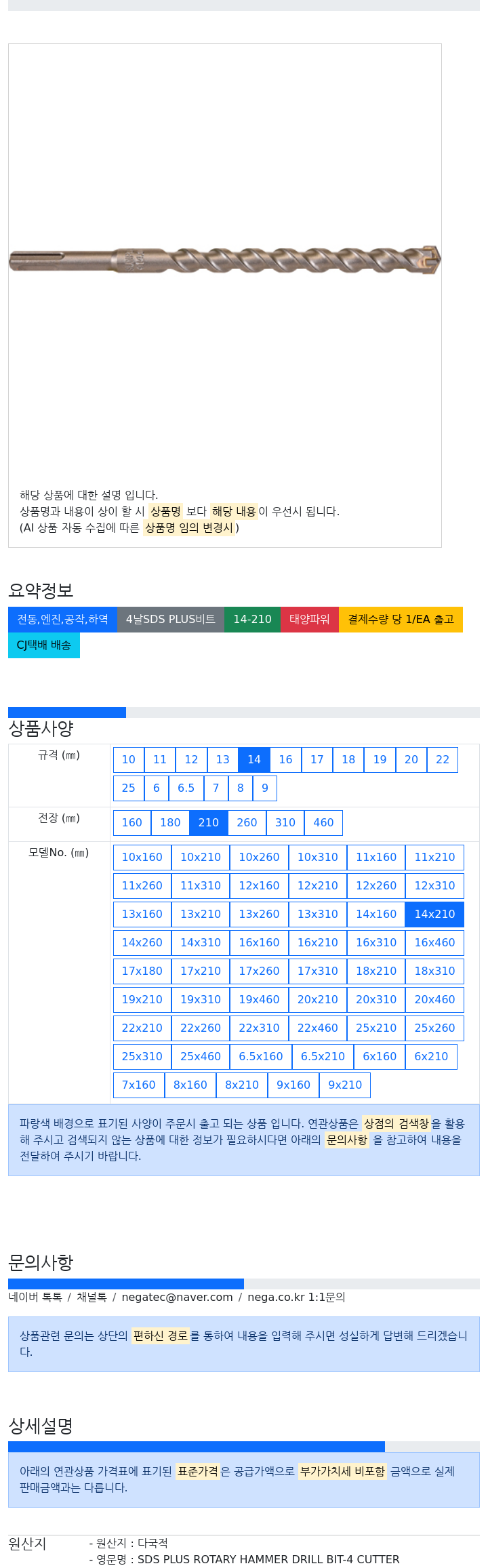
Task: Click the drill bit product image
Action: point(224,260)
